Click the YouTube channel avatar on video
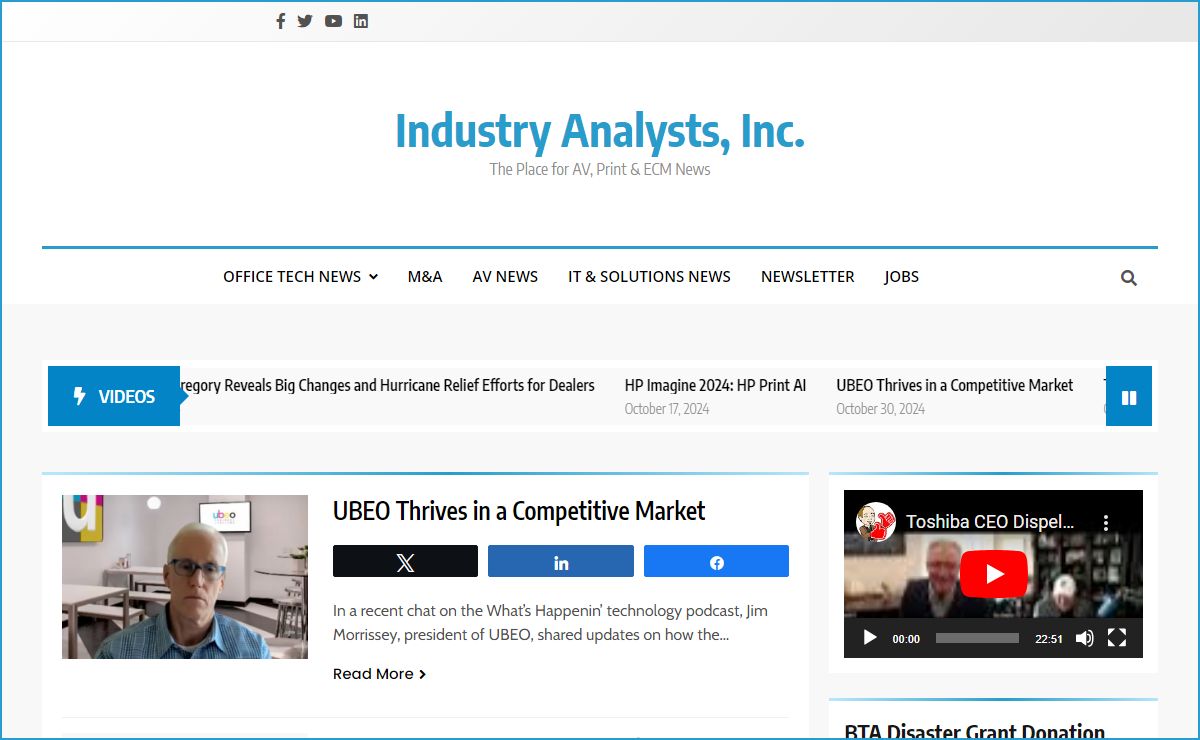Screen dimensions: 1200x740 (x=876, y=522)
